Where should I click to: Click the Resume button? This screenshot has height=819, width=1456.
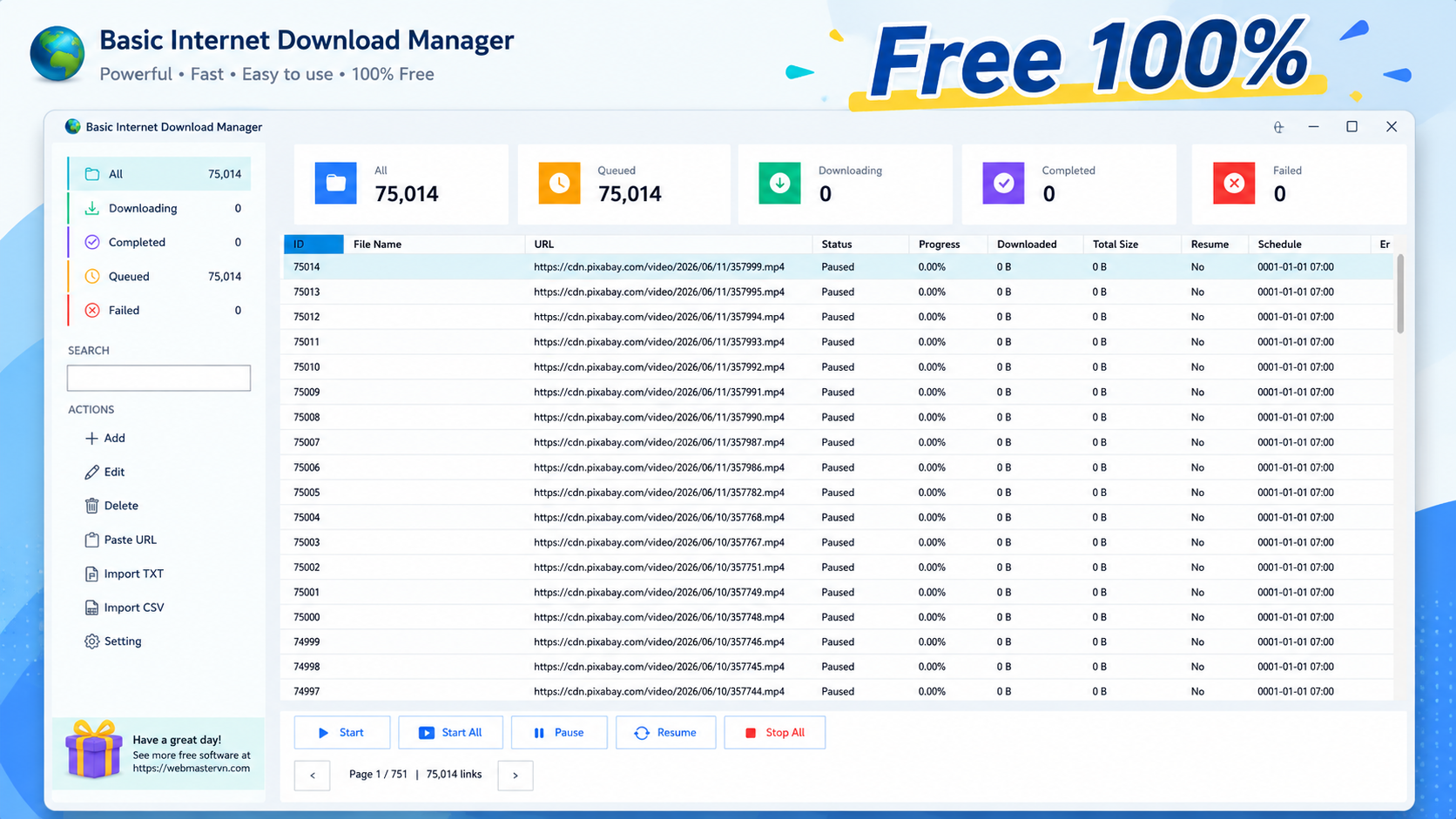click(x=665, y=733)
